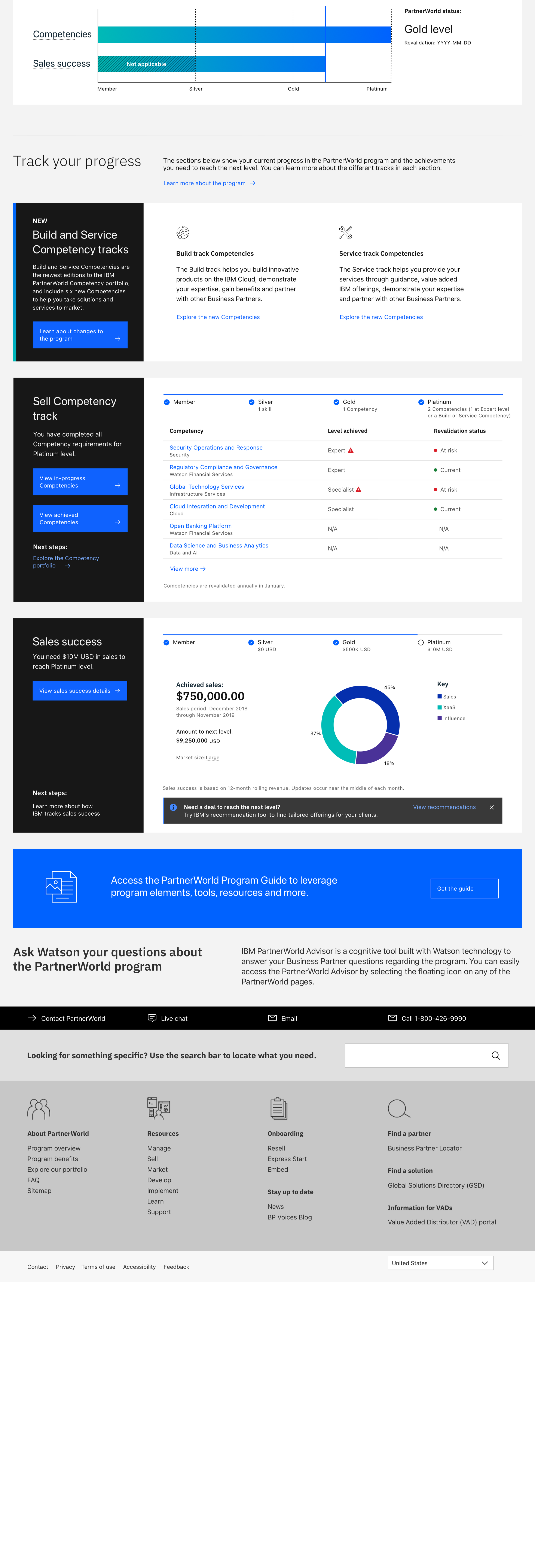Click the sales donut chart

(x=360, y=725)
